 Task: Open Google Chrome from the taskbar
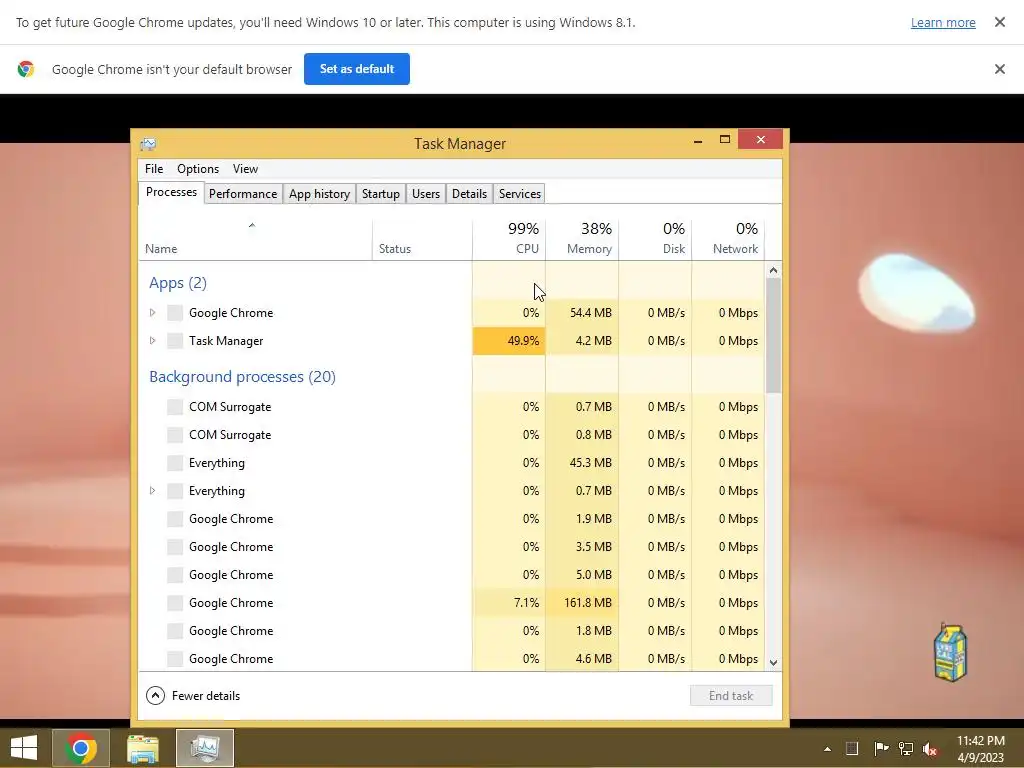pyautogui.click(x=81, y=748)
